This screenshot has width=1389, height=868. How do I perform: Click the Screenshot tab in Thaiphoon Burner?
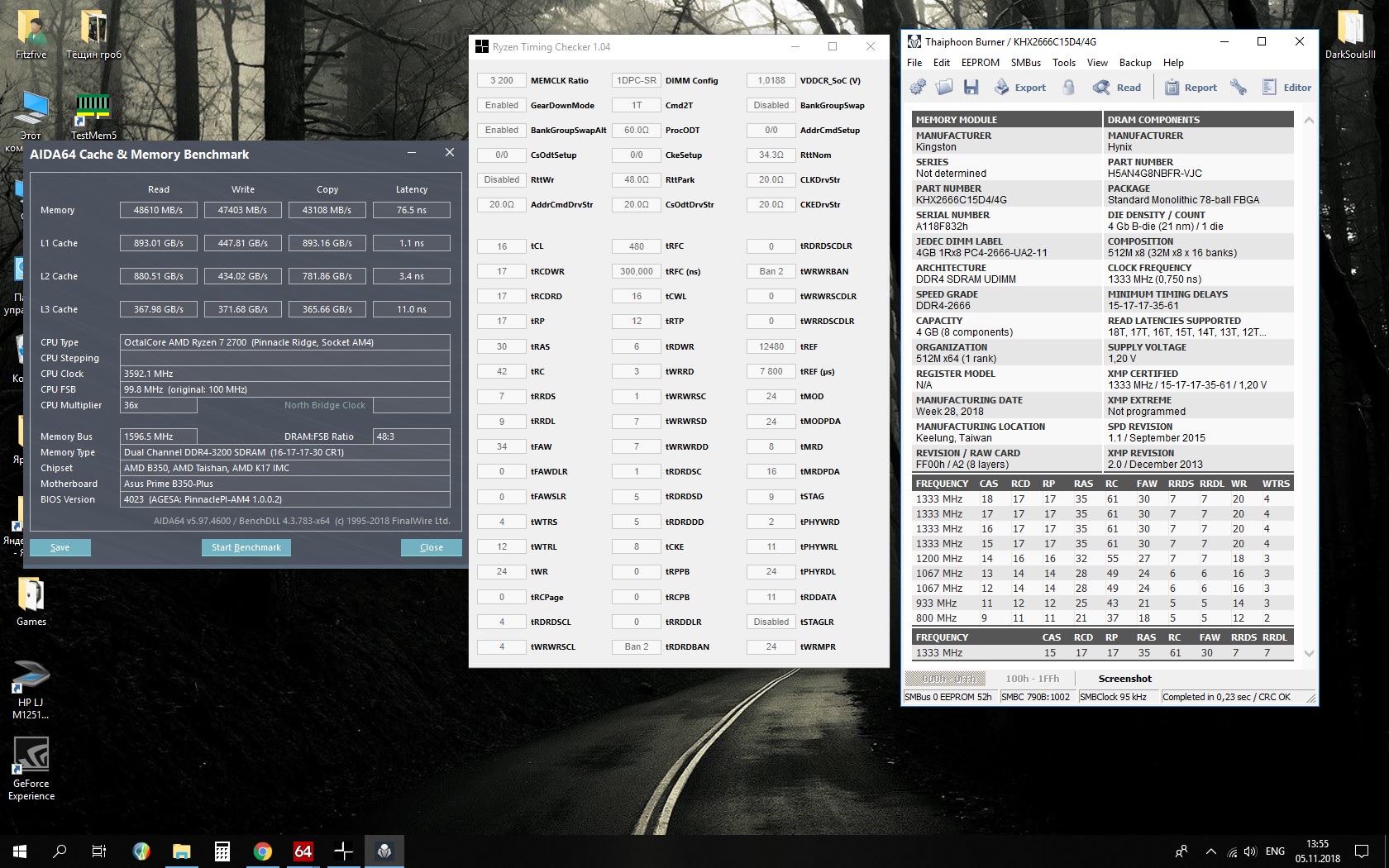pyautogui.click(x=1124, y=679)
